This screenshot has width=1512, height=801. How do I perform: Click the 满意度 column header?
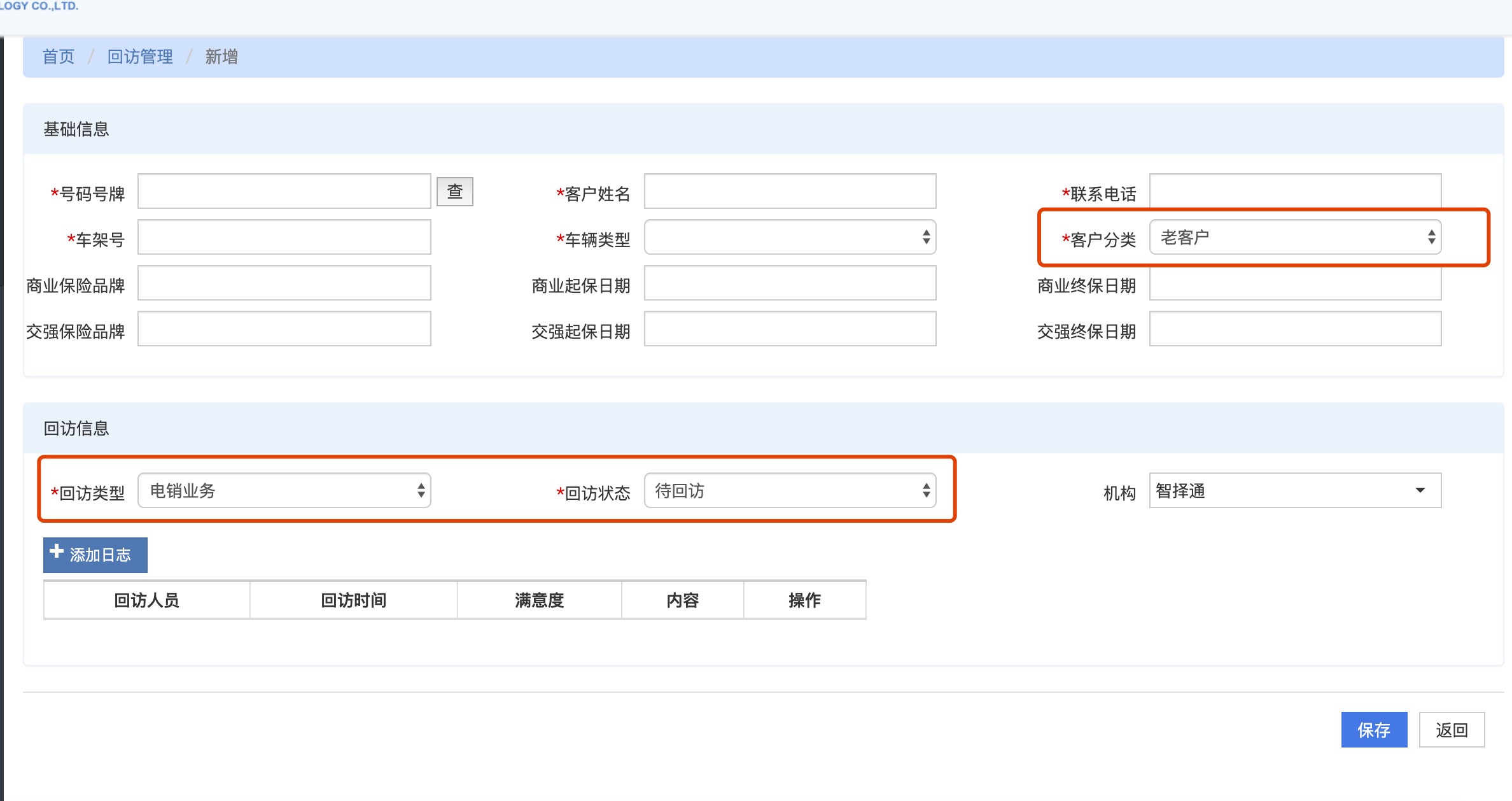point(539,600)
